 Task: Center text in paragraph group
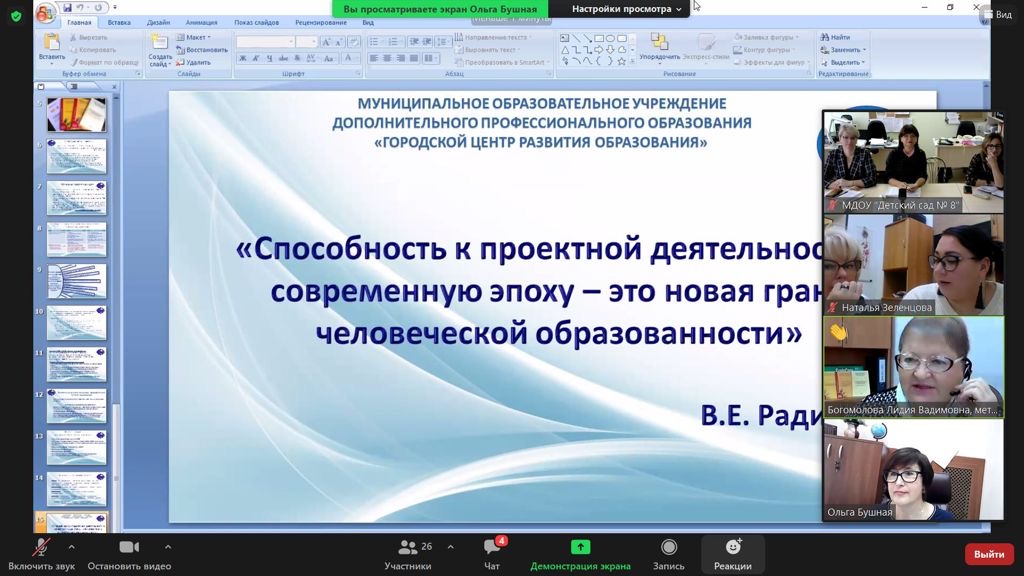(x=387, y=59)
